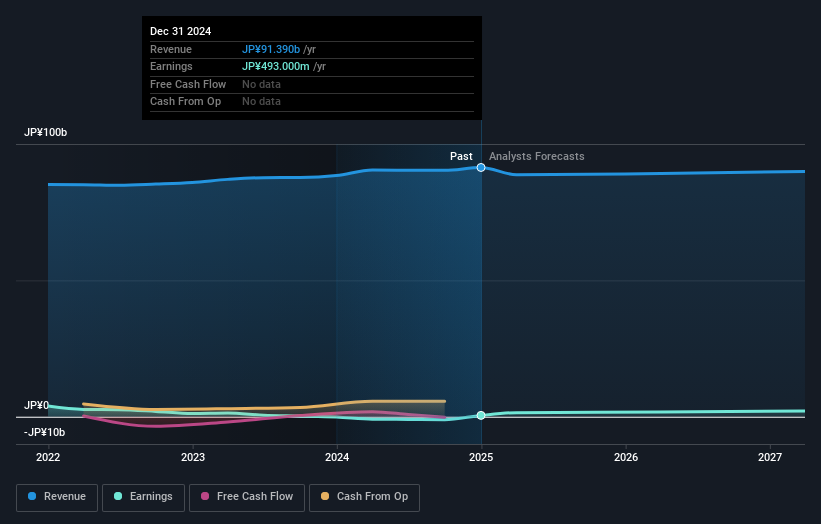
Task: Select the revenue data point at 2025
Action: coord(481,168)
